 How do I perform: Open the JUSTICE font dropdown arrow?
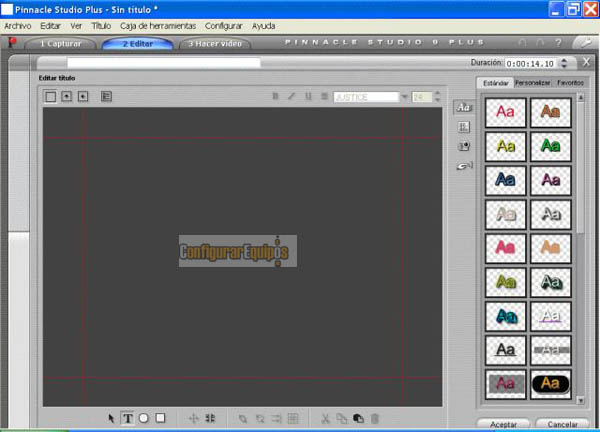pos(404,97)
